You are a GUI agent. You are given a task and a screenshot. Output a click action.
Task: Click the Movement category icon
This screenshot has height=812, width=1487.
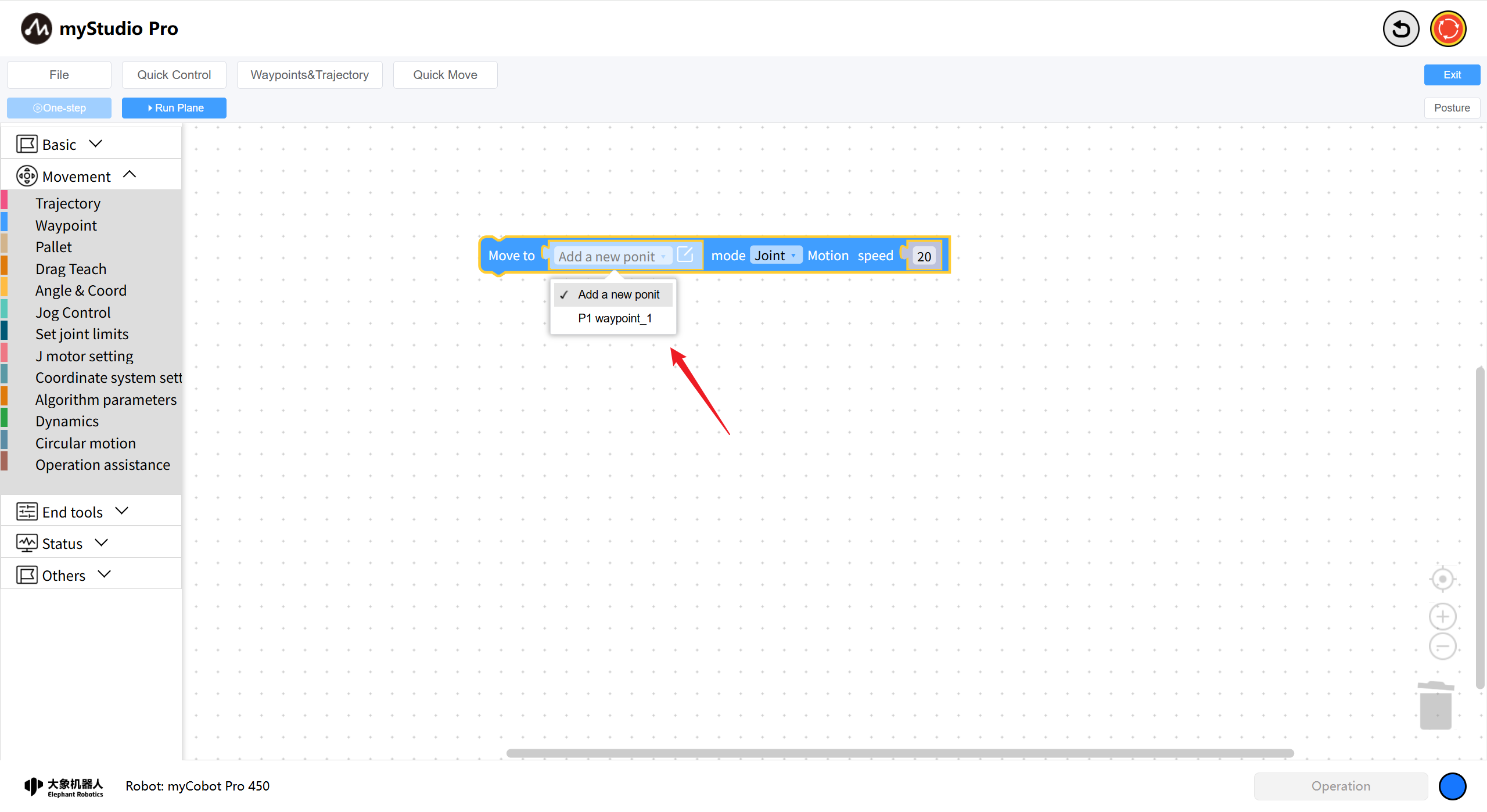(x=27, y=176)
